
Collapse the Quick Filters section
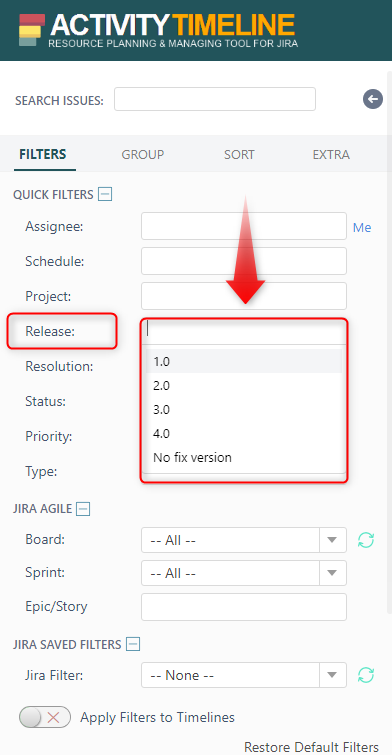105,195
